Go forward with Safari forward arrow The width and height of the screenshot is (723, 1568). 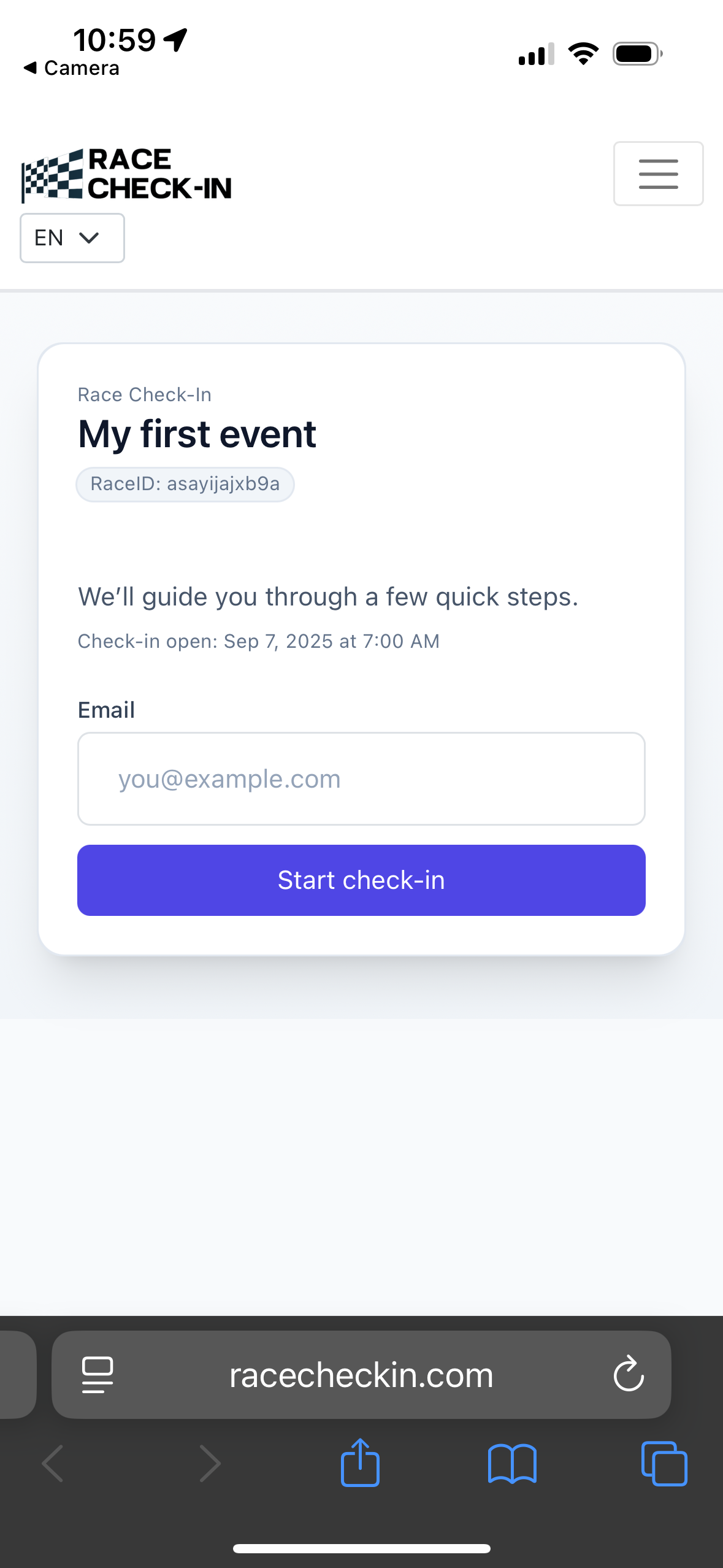pyautogui.click(x=210, y=1464)
